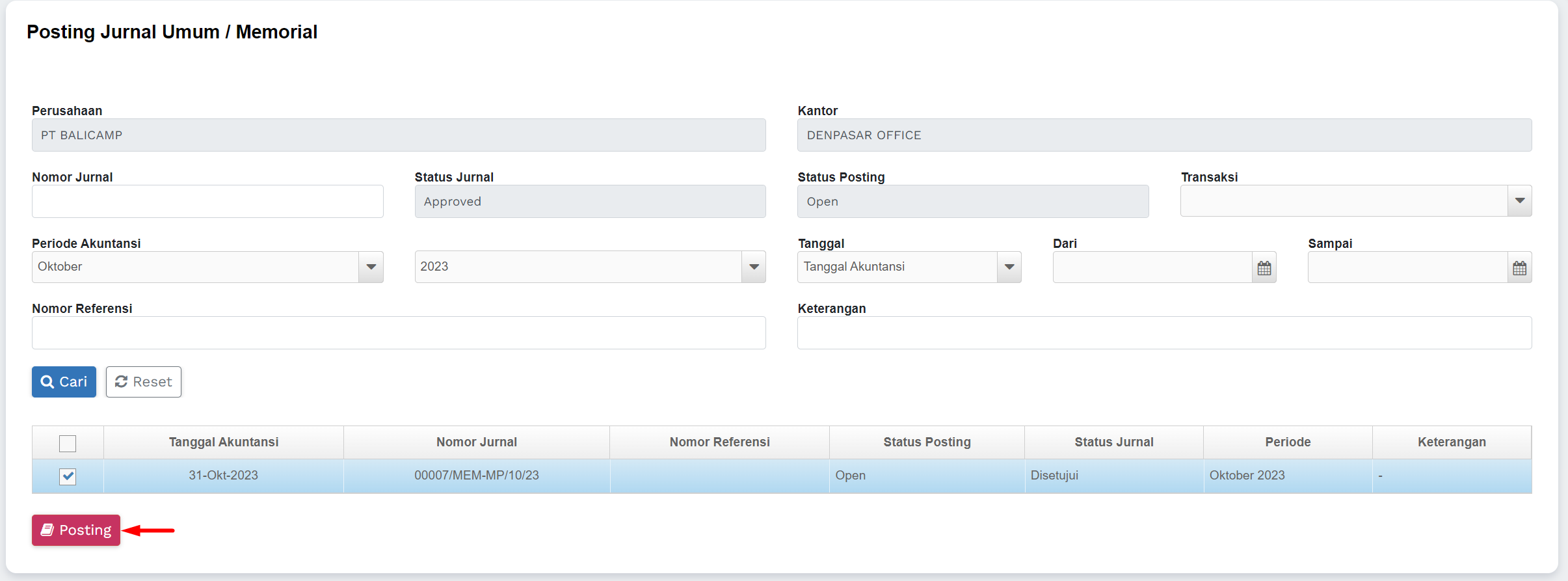Click the Sampai date input field

coord(1407,267)
